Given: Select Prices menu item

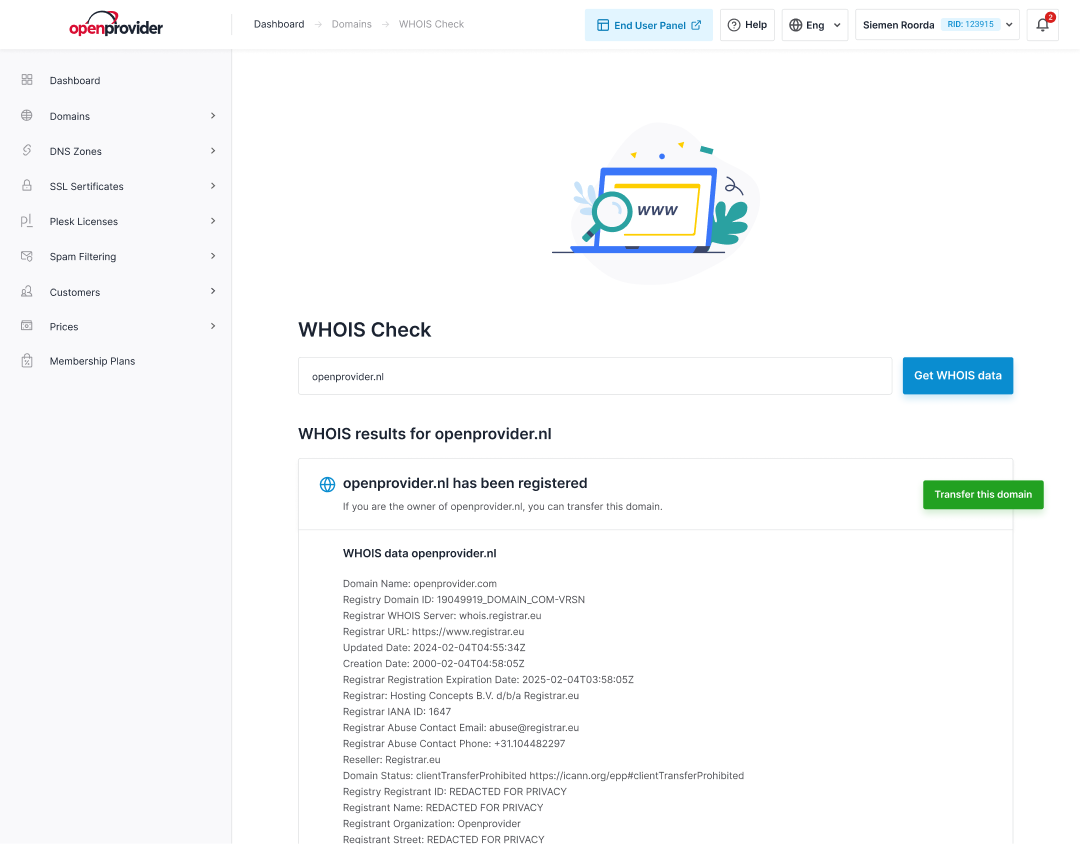Looking at the screenshot, I should 64,327.
